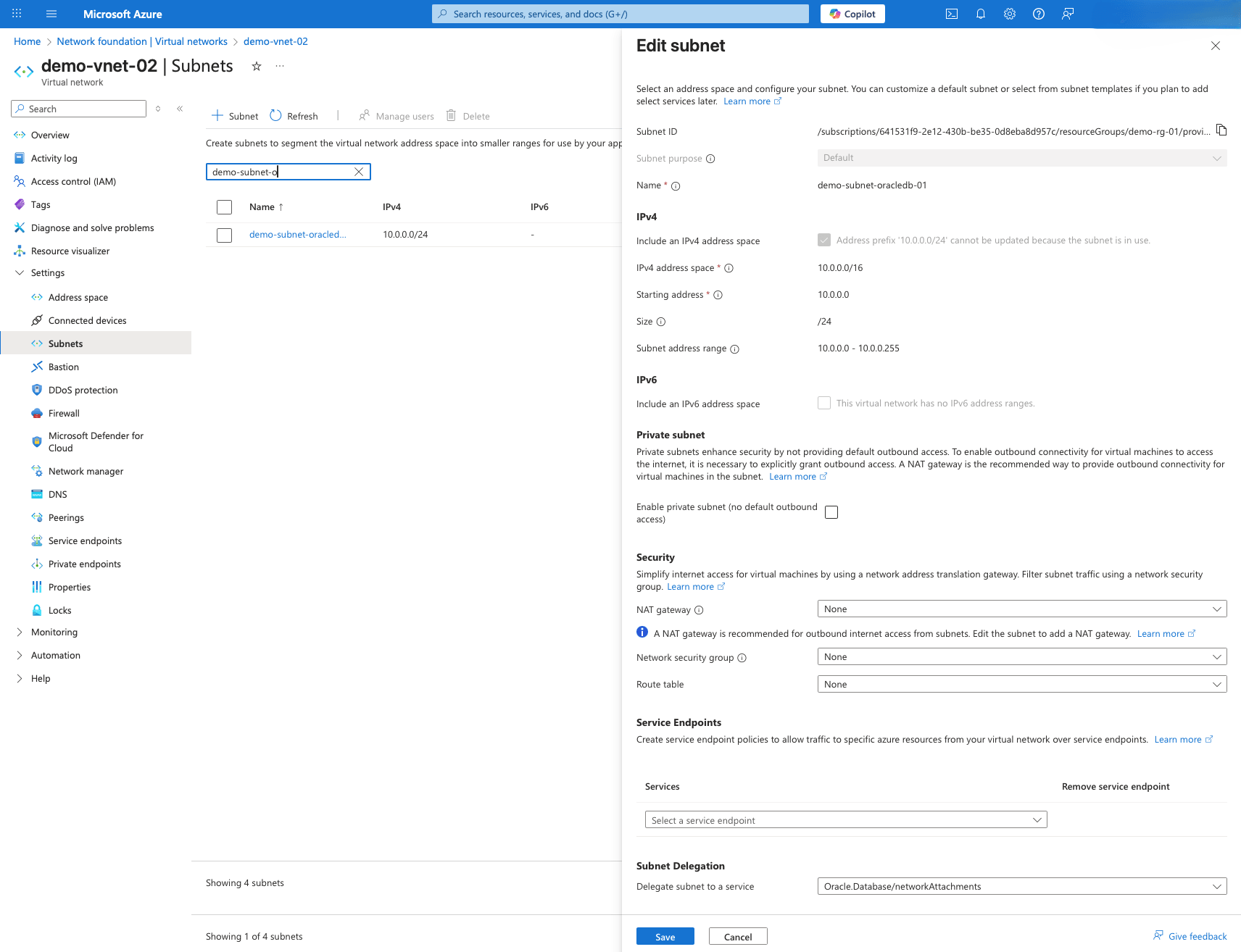Open the Resource visualizer
Image resolution: width=1241 pixels, height=952 pixels.
70,251
